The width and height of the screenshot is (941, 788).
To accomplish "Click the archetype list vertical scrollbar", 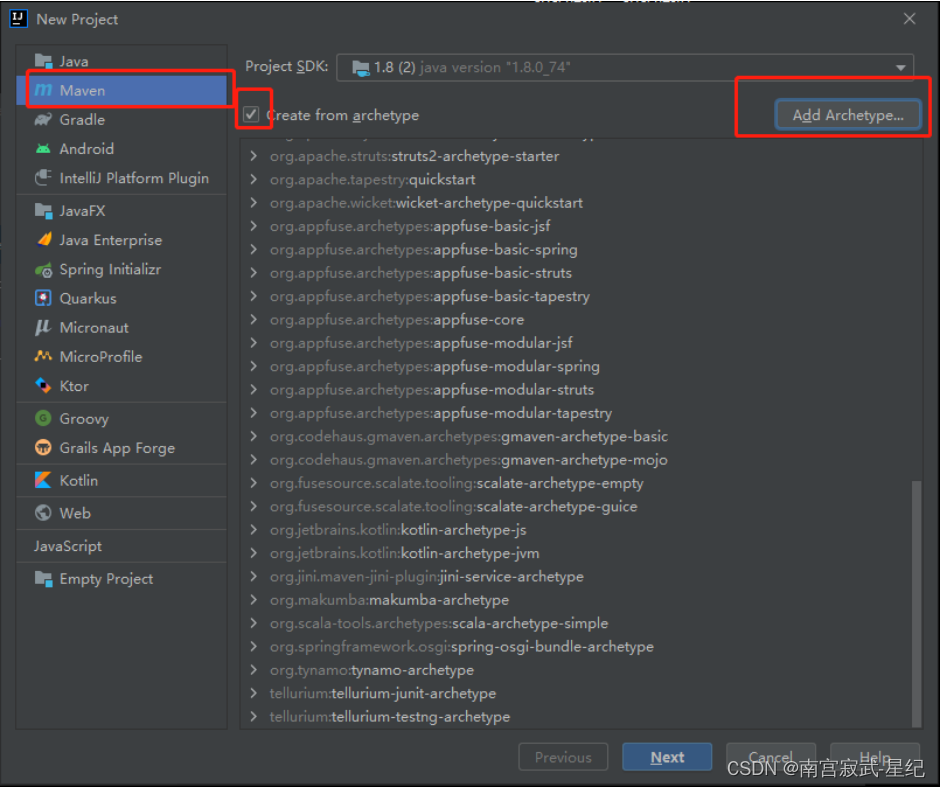I will click(916, 603).
